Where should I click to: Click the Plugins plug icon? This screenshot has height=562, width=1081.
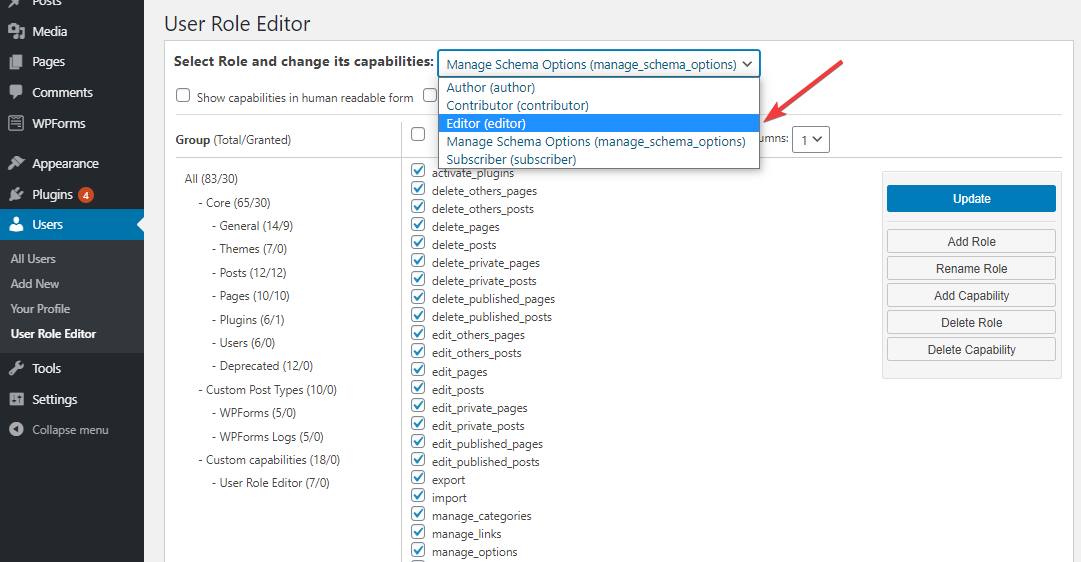coord(17,194)
